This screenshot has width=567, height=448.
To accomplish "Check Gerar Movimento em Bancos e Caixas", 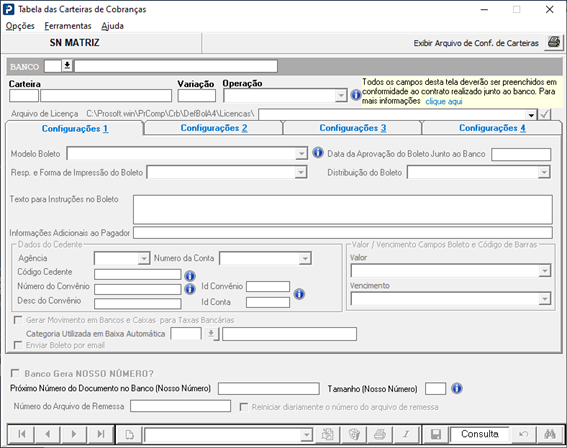I will point(17,320).
